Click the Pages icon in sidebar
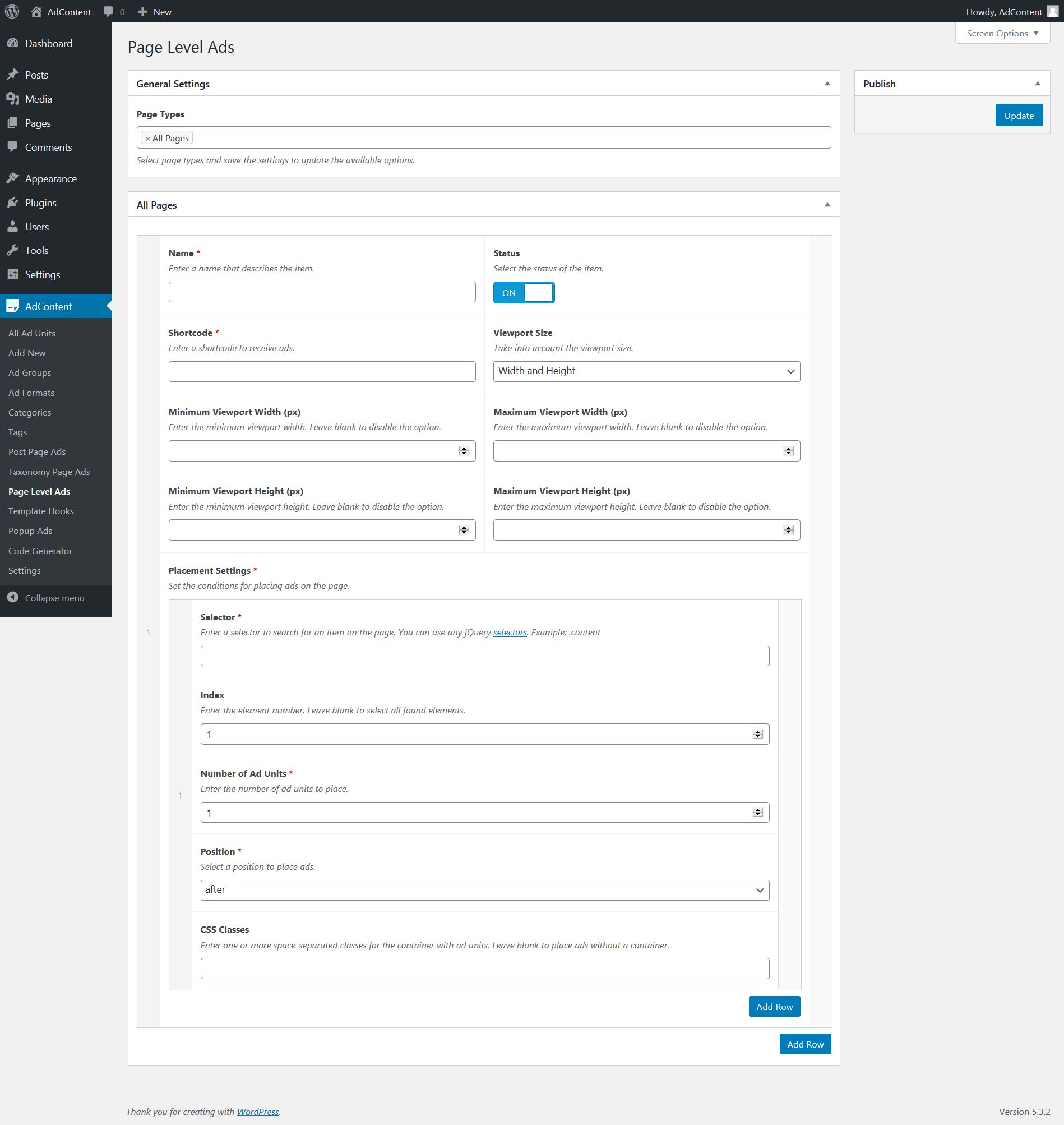This screenshot has width=1064, height=1125. (x=12, y=123)
